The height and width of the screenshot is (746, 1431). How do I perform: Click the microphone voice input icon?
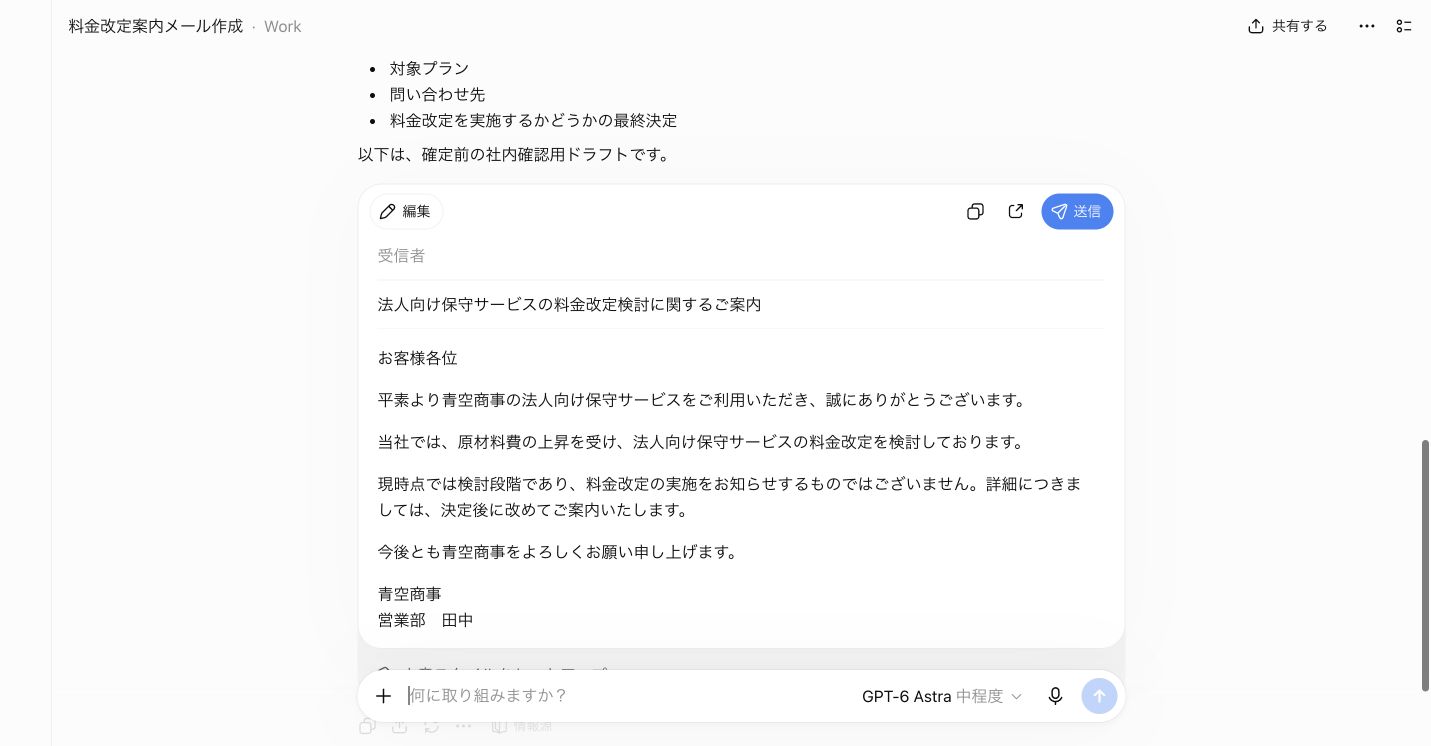1055,696
